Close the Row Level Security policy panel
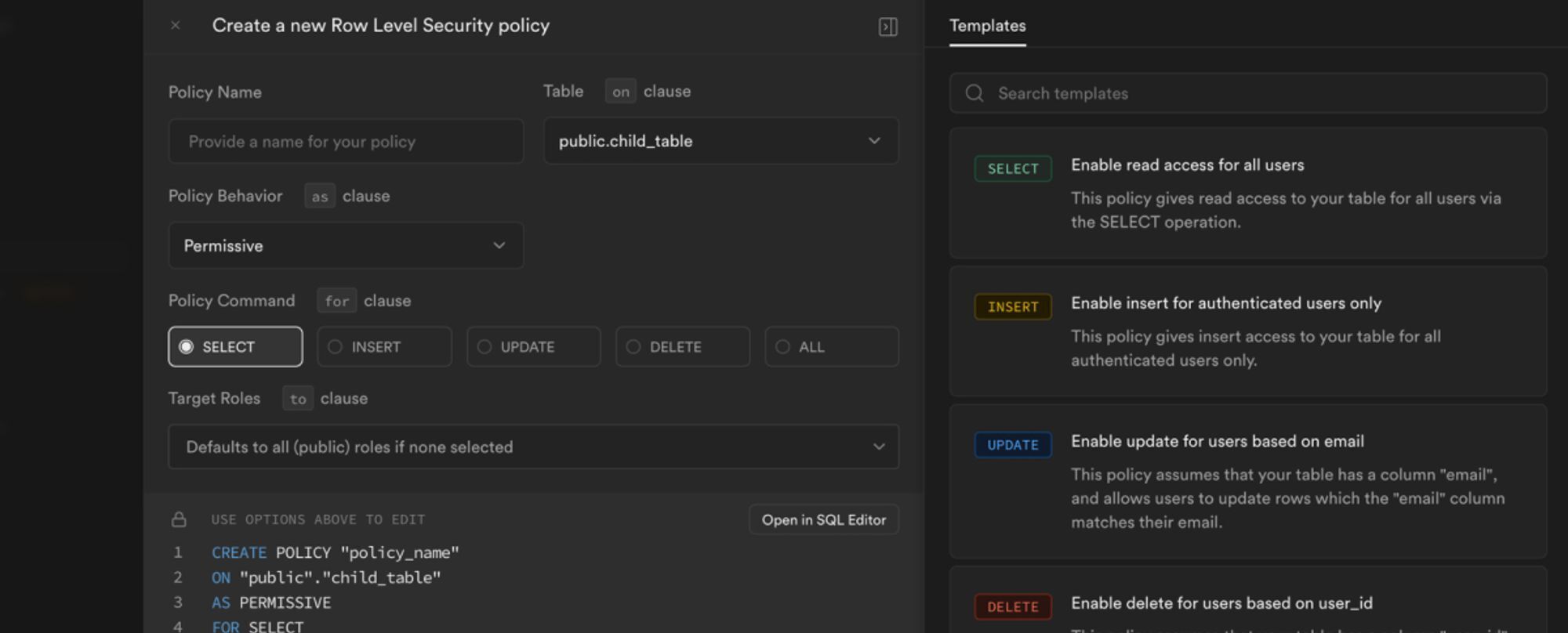Screen dimensions: 1568x633 (176, 26)
